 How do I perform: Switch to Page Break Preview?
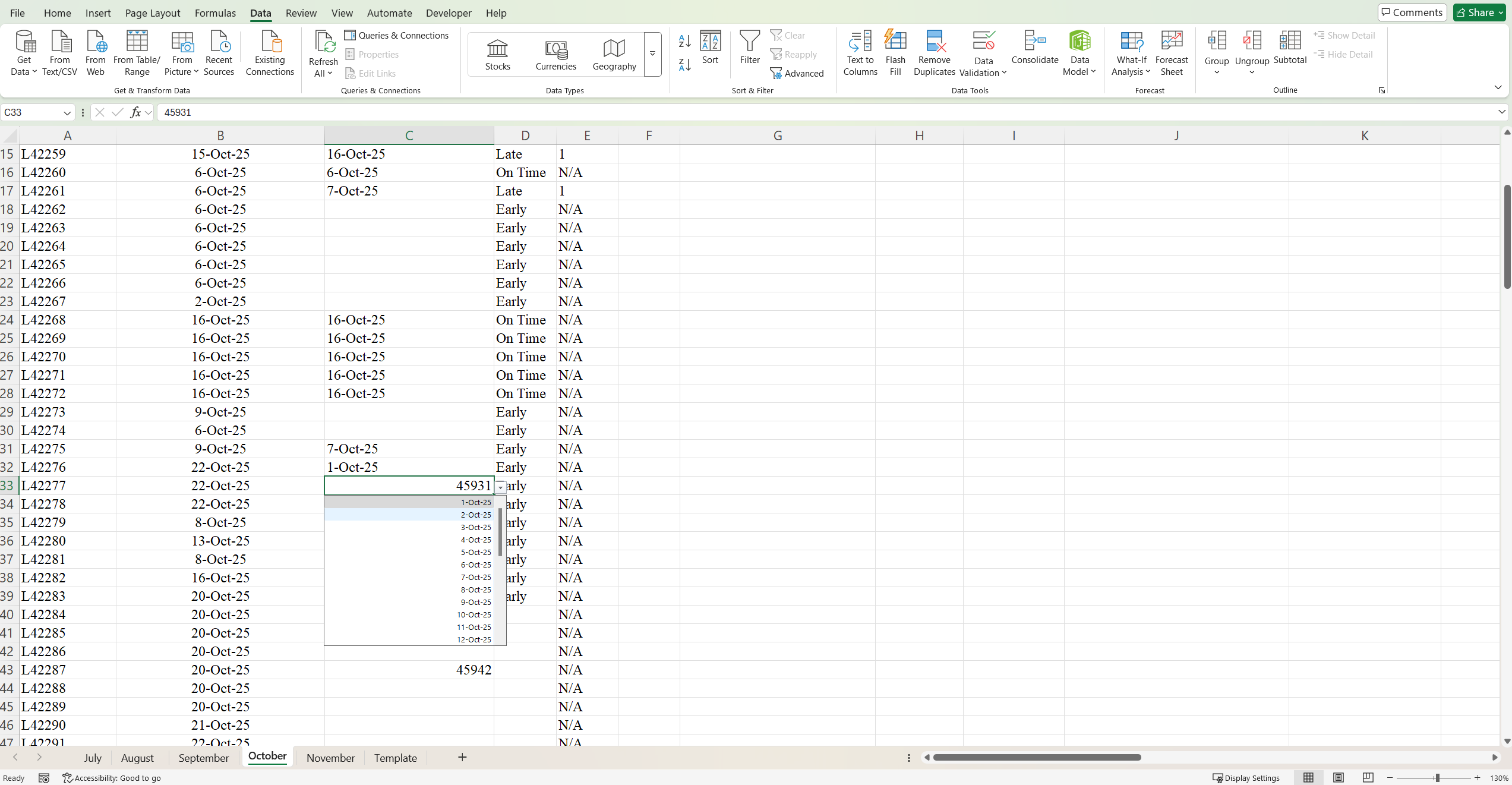click(1368, 778)
